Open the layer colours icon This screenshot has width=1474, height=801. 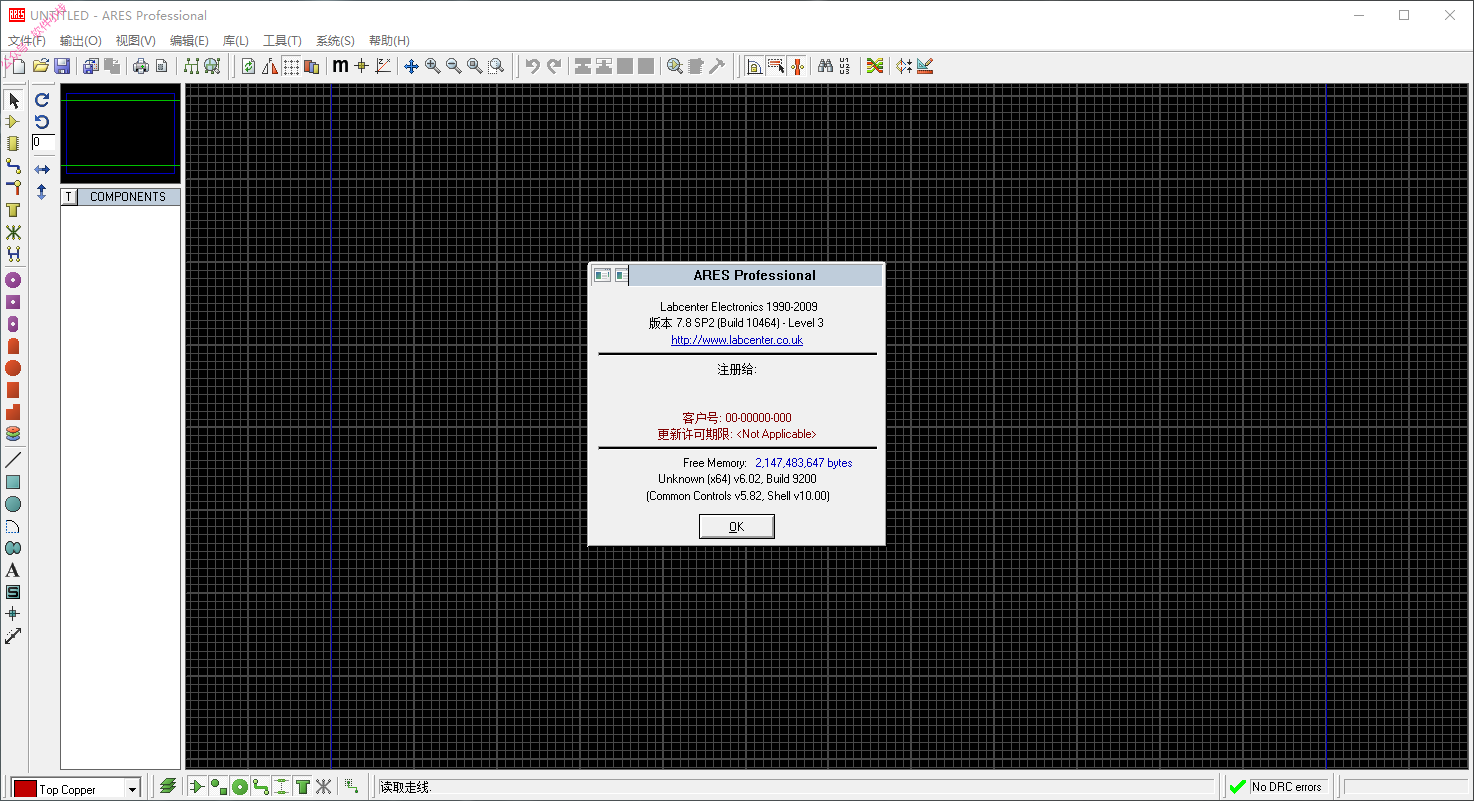pyautogui.click(x=311, y=66)
